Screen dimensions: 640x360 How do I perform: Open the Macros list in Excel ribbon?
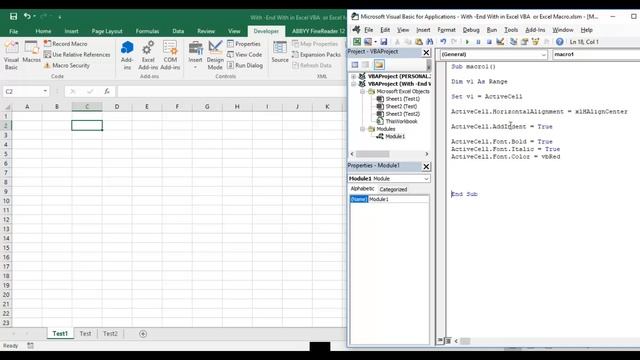pyautogui.click(x=31, y=52)
